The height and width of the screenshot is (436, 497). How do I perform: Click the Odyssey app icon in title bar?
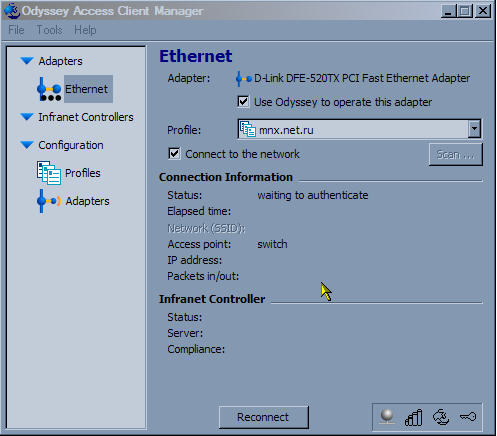point(12,11)
